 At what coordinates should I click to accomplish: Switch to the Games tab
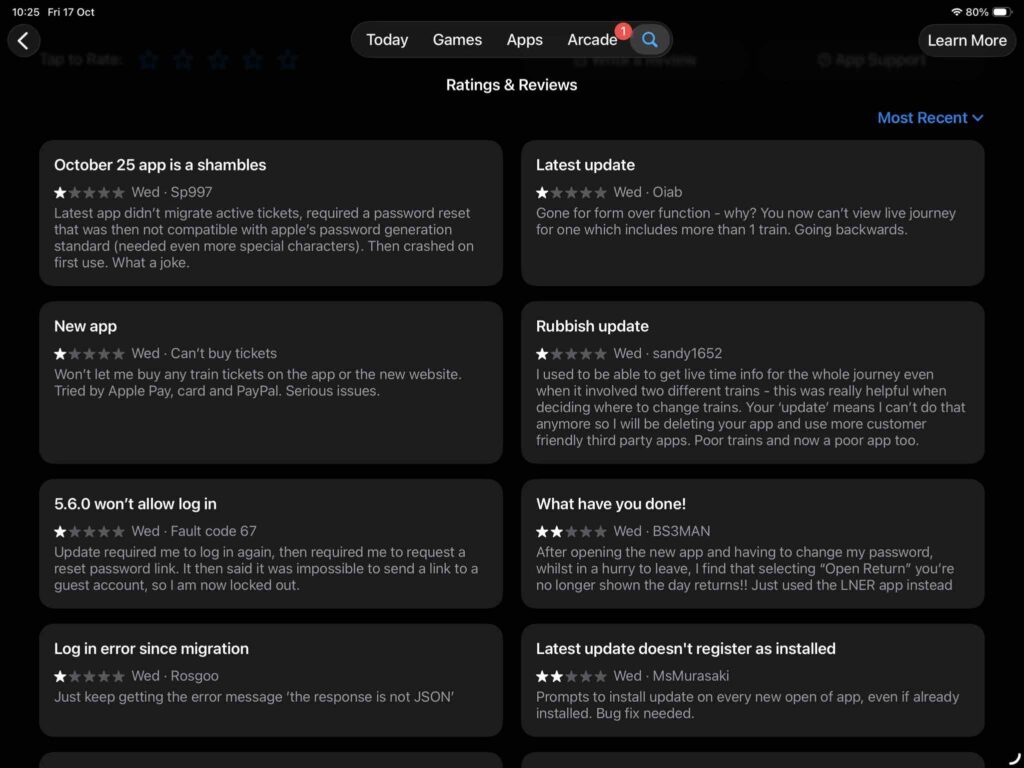457,40
